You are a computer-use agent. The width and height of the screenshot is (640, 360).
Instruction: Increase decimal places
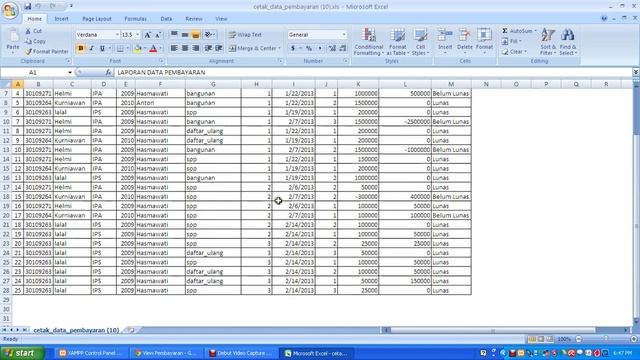tap(332, 49)
